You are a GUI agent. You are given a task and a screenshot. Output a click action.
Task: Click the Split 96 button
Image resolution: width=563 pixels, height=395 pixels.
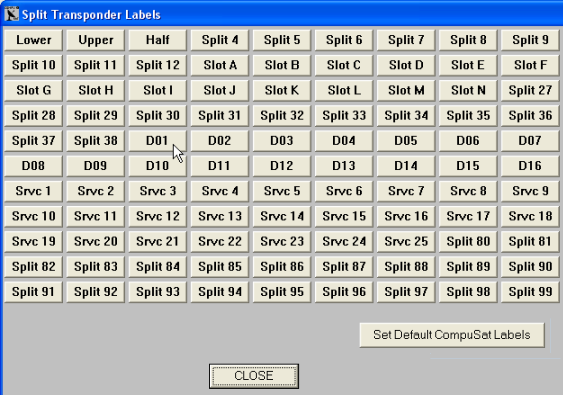344,292
